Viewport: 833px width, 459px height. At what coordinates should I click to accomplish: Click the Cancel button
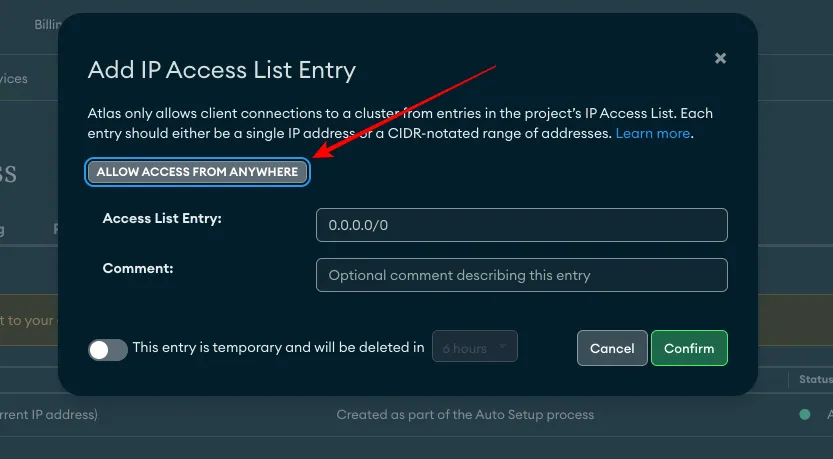(612, 348)
